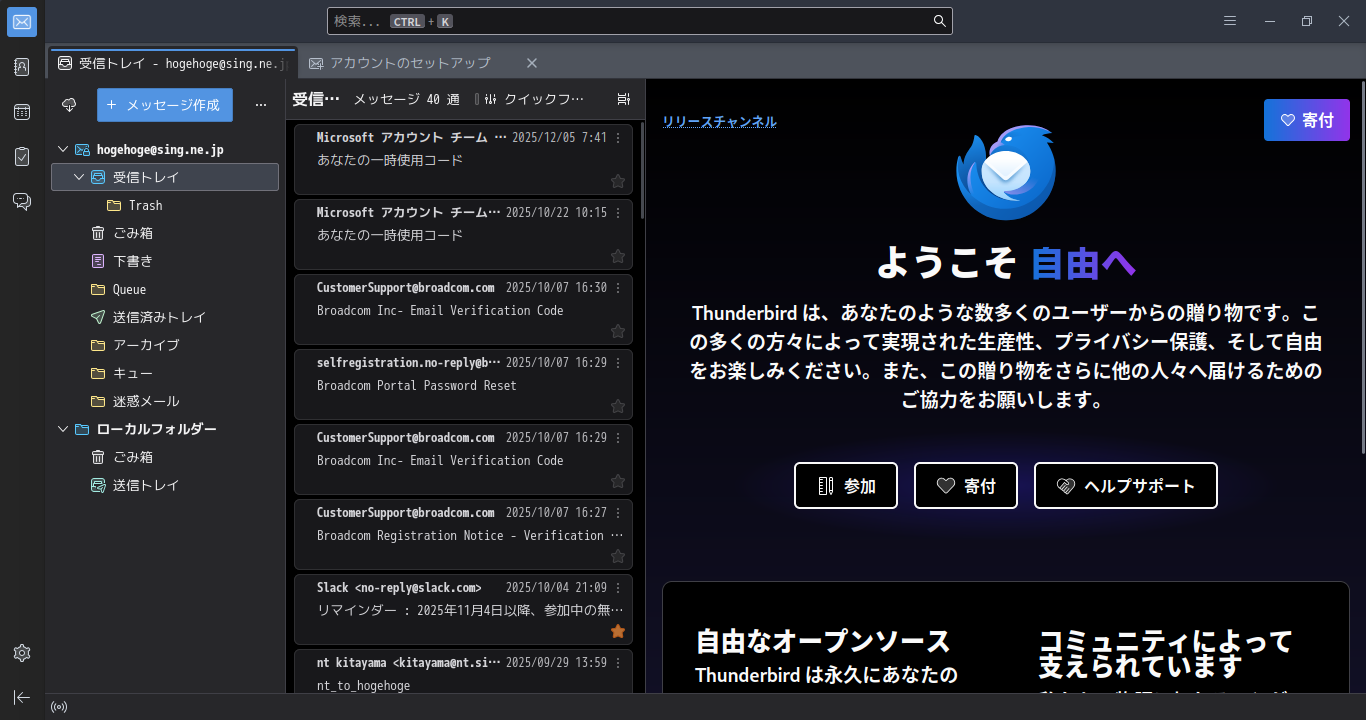Open message list display options
The height and width of the screenshot is (720, 1366).
click(624, 99)
